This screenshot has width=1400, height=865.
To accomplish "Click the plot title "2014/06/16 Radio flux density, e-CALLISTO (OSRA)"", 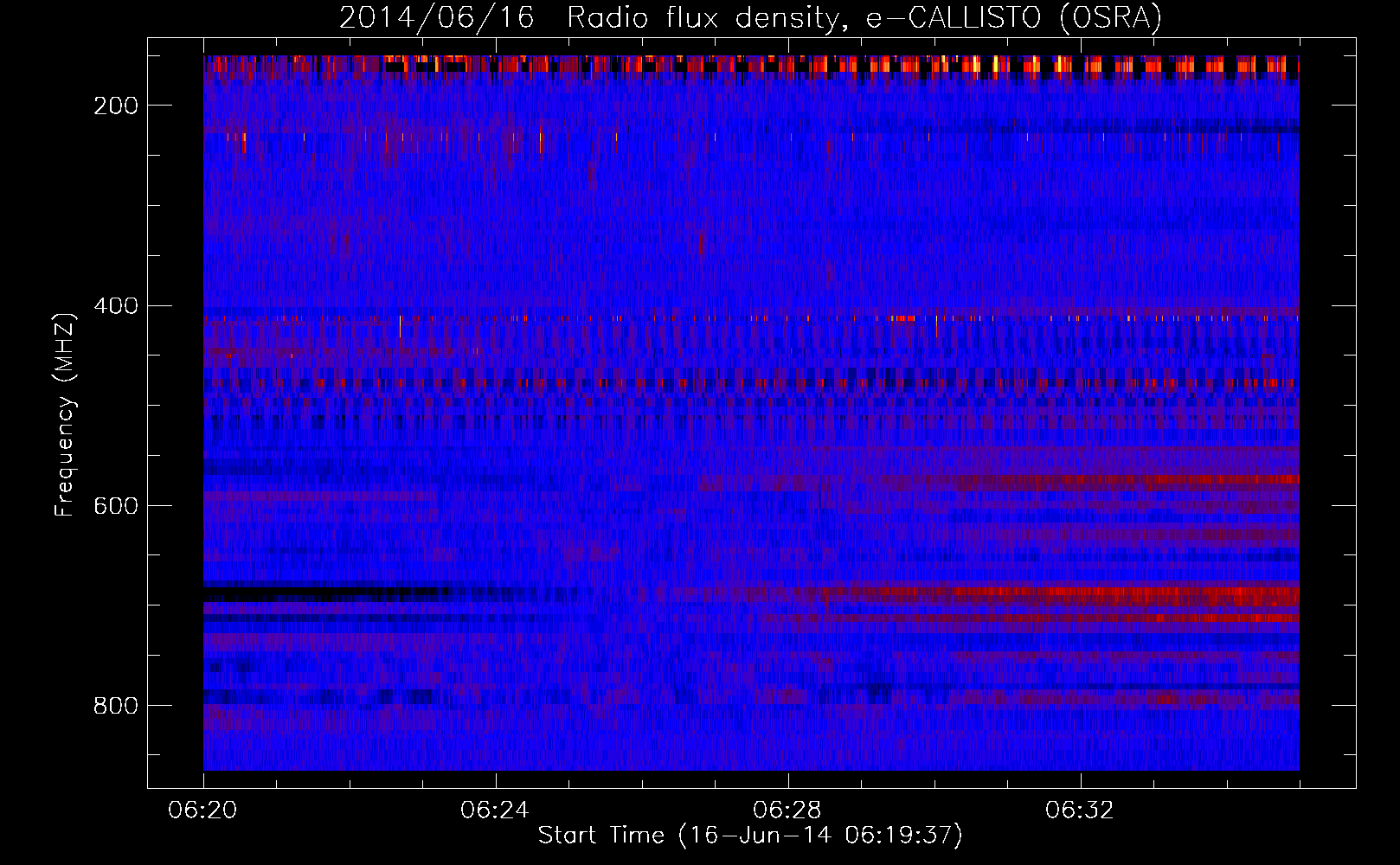I will click(x=750, y=18).
